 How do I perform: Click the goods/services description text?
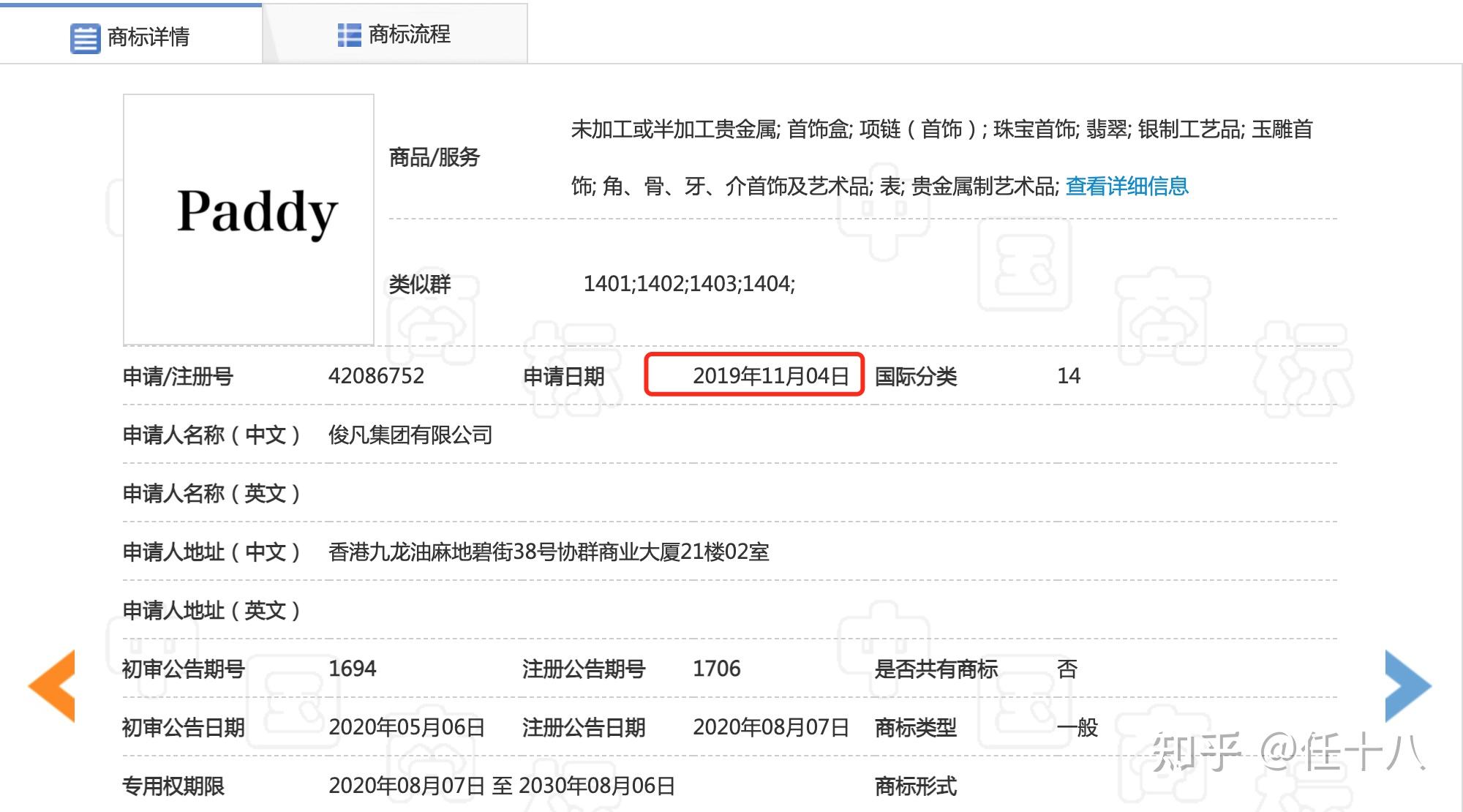tap(941, 129)
